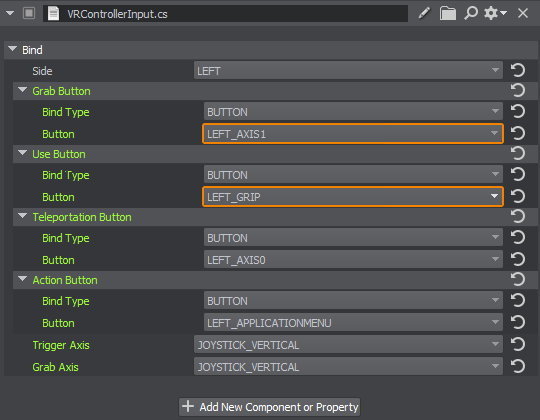The width and height of the screenshot is (540, 420).
Task: Open the Side dropdown showing LEFT
Action: coord(348,71)
